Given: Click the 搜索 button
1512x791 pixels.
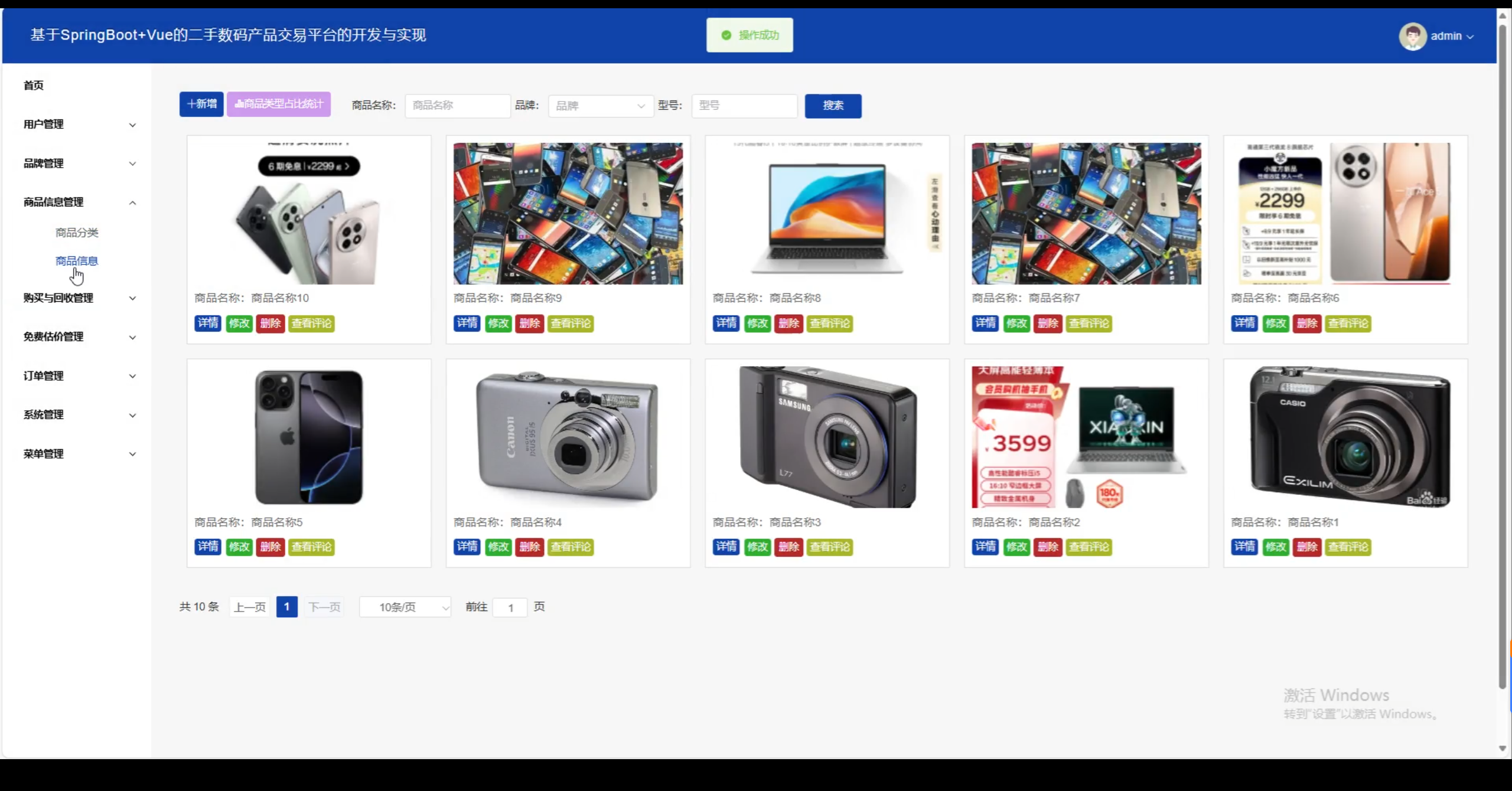Looking at the screenshot, I should click(833, 106).
